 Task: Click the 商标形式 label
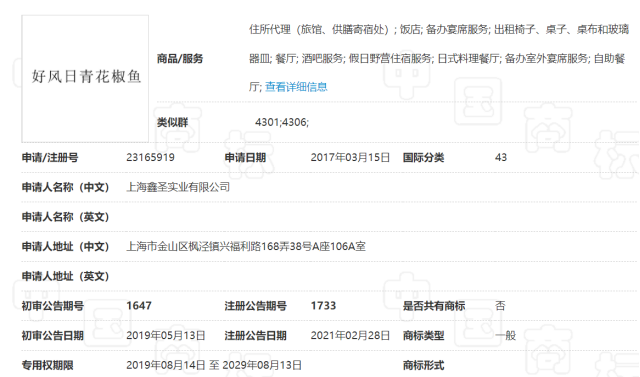[x=423, y=365]
